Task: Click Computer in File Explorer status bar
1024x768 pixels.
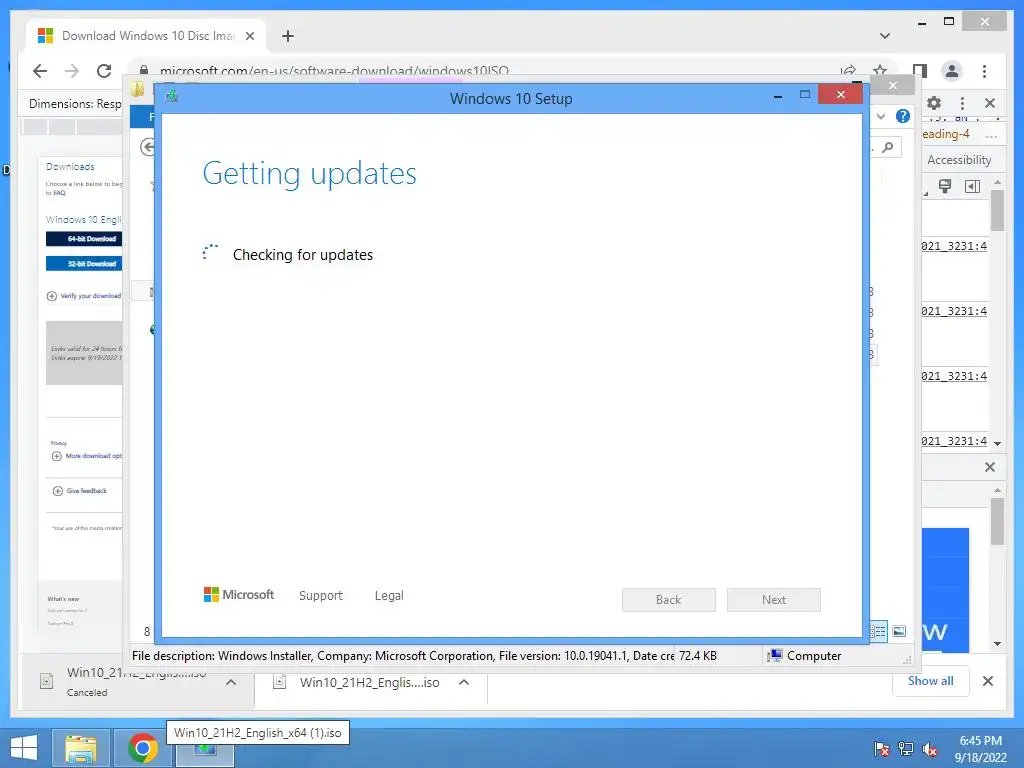Action: tap(805, 656)
